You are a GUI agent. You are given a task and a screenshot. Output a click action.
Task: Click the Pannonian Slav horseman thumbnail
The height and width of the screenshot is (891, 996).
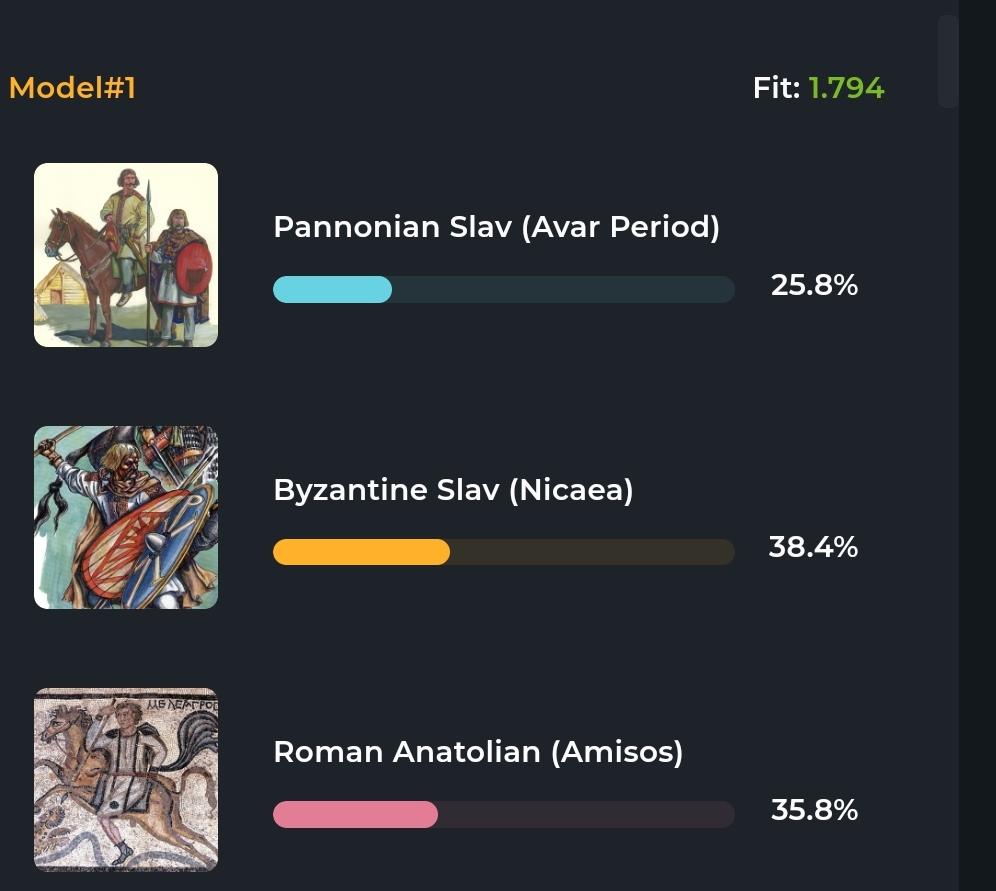(x=126, y=255)
